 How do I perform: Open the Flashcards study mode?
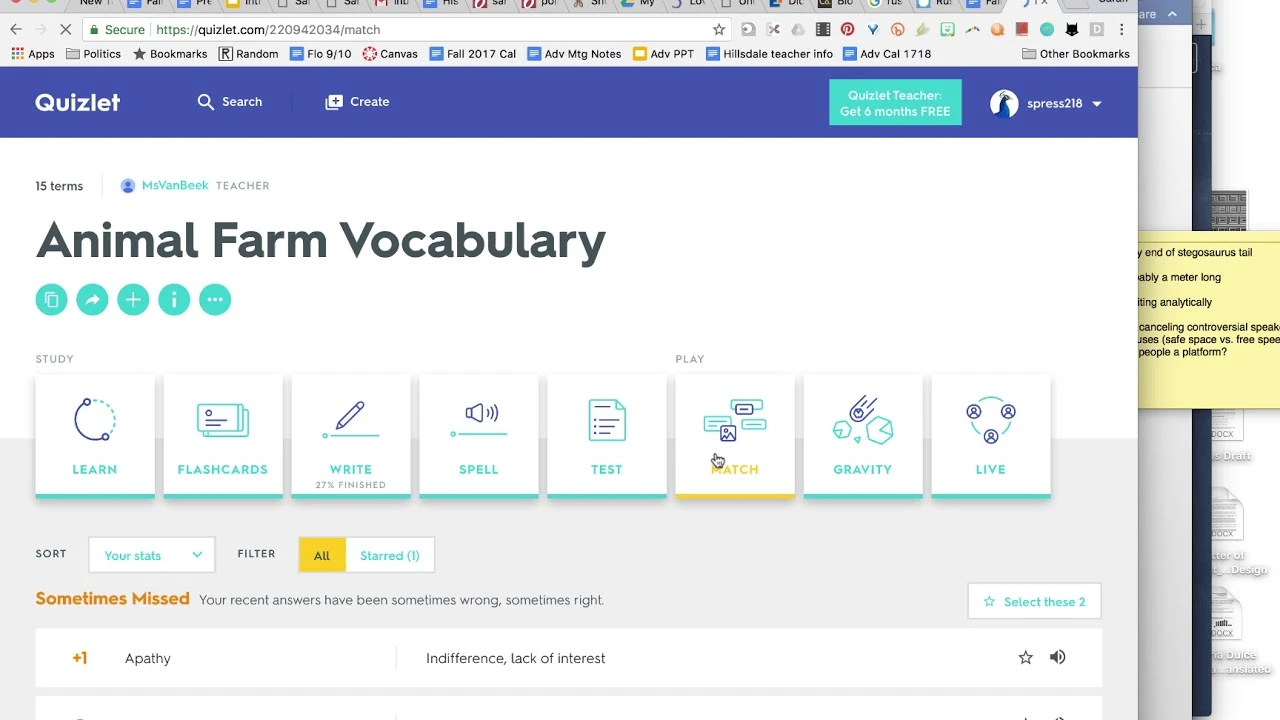point(222,435)
